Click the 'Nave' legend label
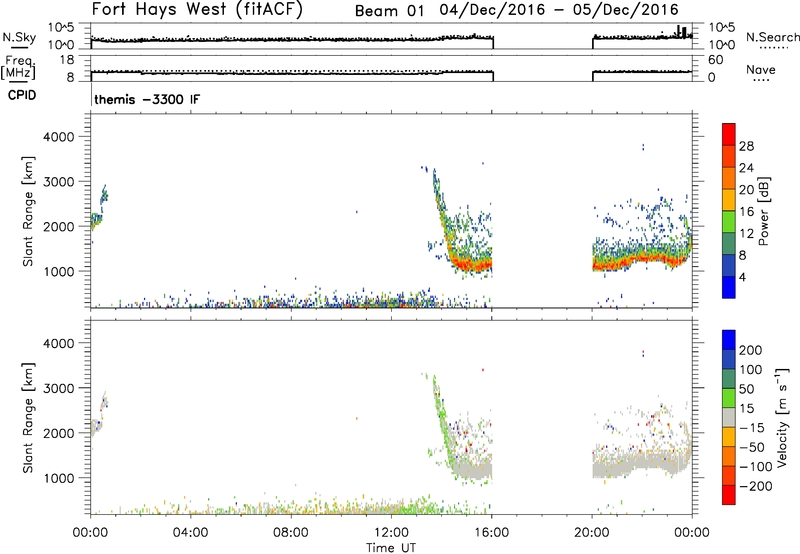This screenshot has height=554, width=800. point(761,69)
